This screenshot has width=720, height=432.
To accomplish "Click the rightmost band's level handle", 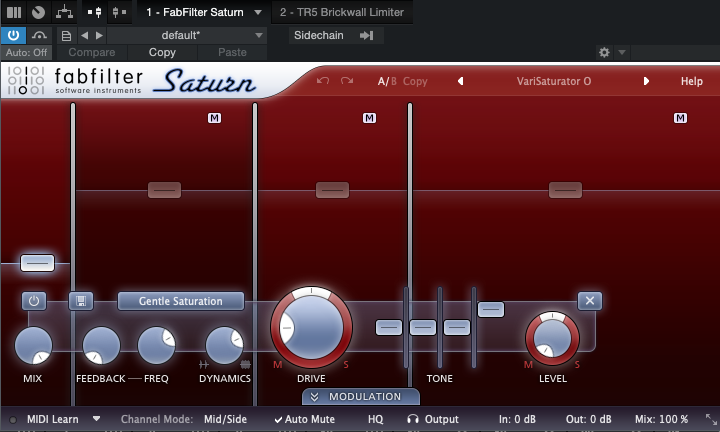I will tap(565, 190).
